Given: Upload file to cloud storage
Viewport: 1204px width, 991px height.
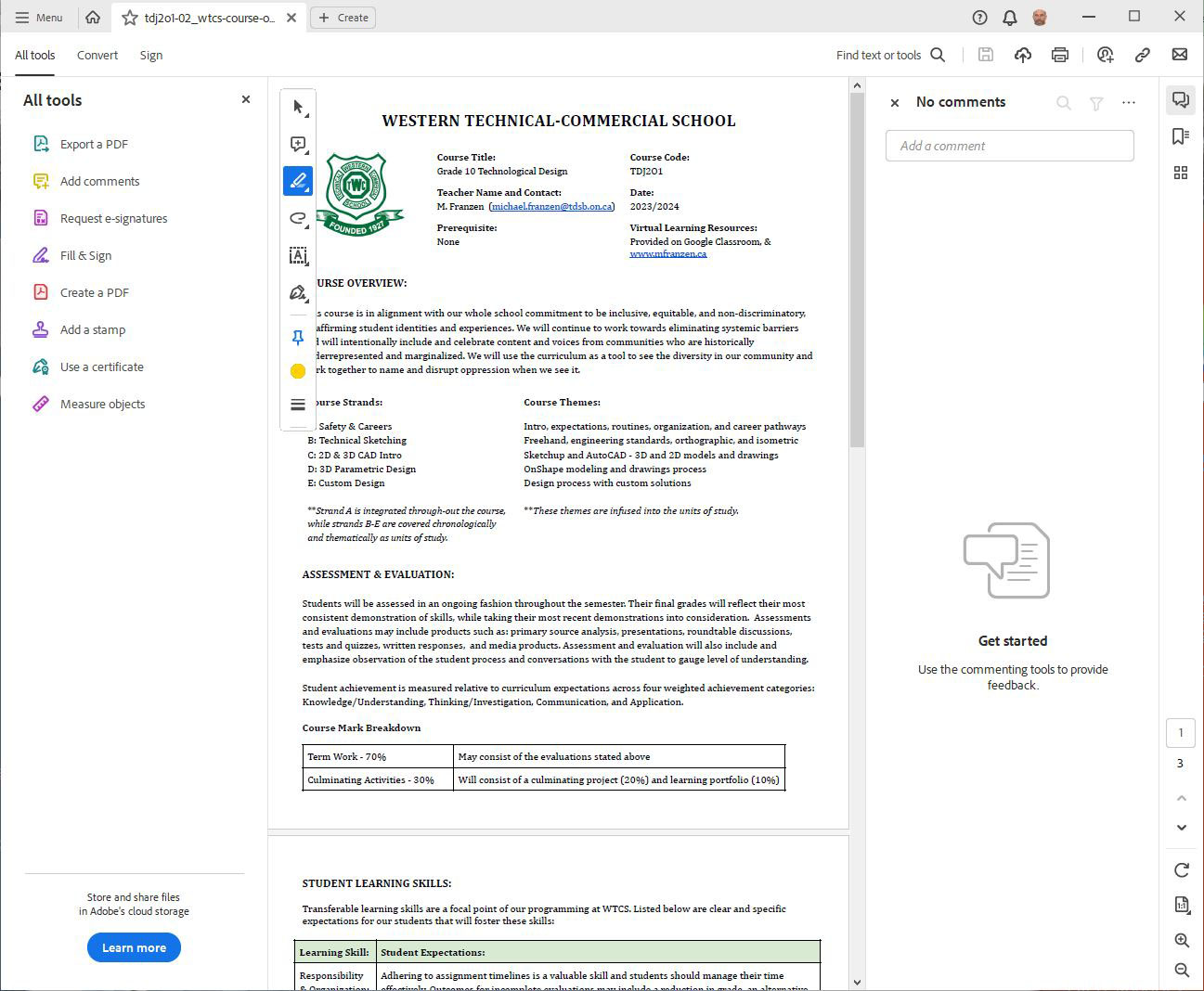Looking at the screenshot, I should point(1022,55).
